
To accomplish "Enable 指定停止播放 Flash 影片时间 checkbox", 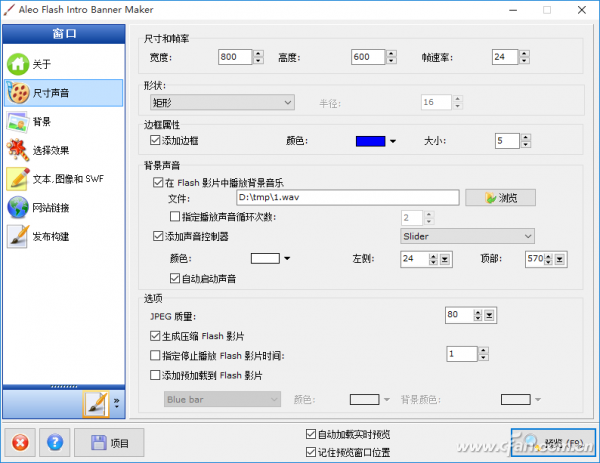I will point(155,355).
